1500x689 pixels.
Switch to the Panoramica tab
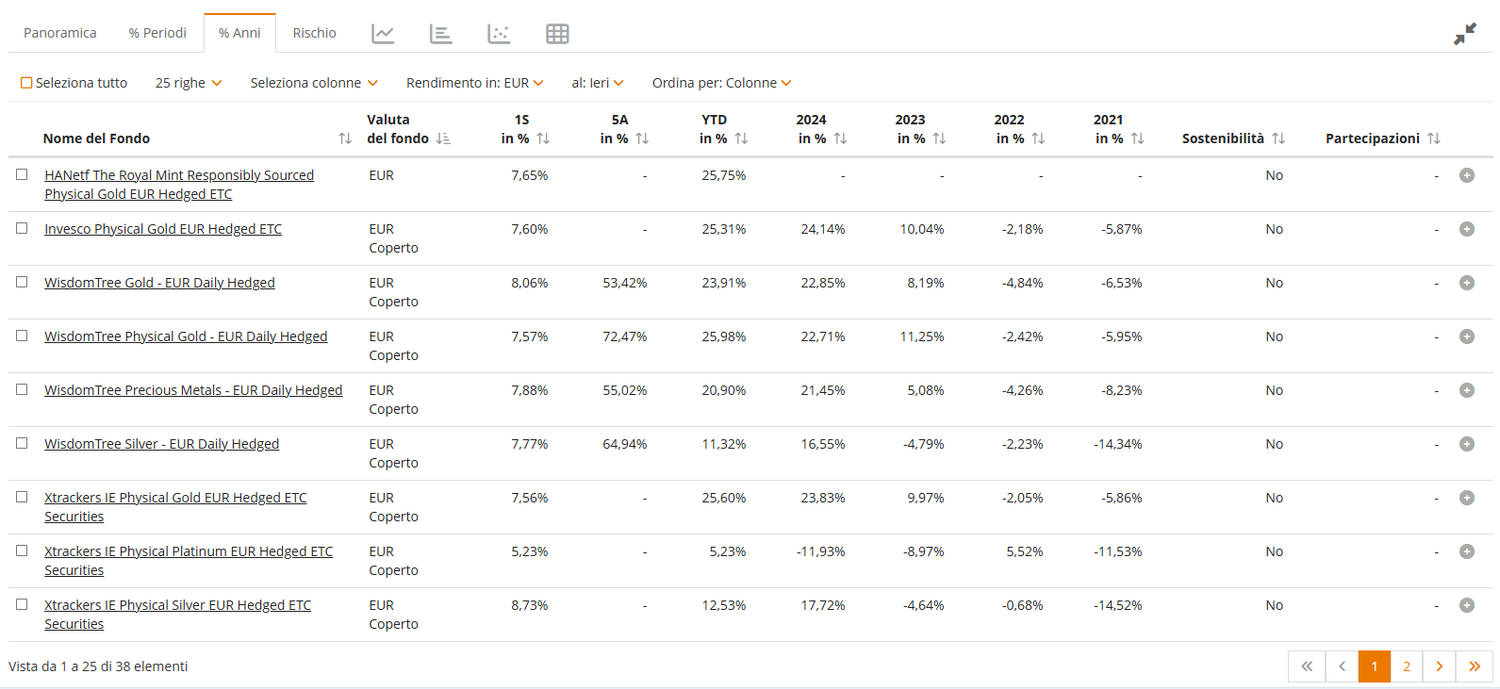pyautogui.click(x=60, y=33)
